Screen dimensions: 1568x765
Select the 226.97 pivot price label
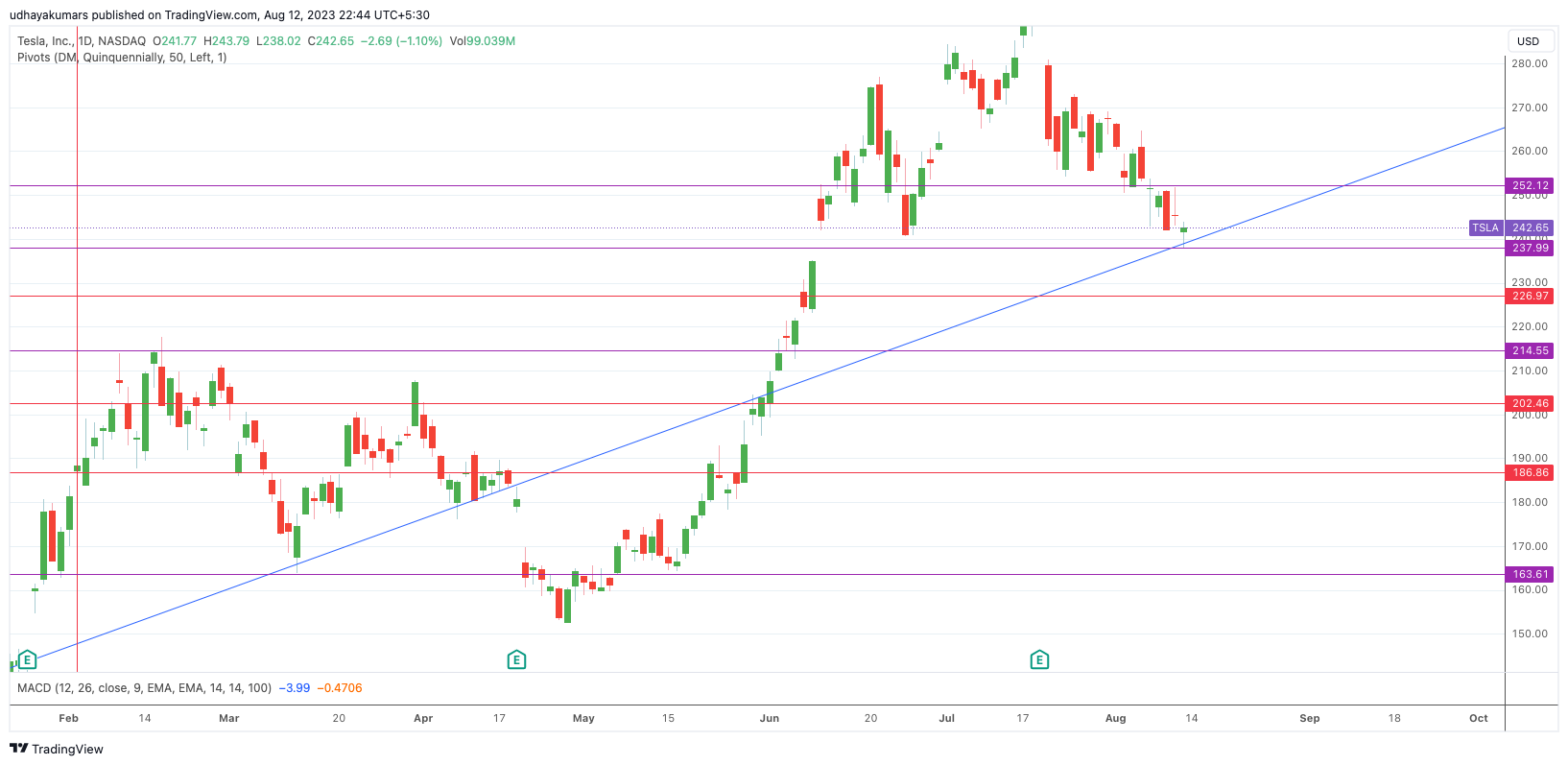[x=1530, y=296]
